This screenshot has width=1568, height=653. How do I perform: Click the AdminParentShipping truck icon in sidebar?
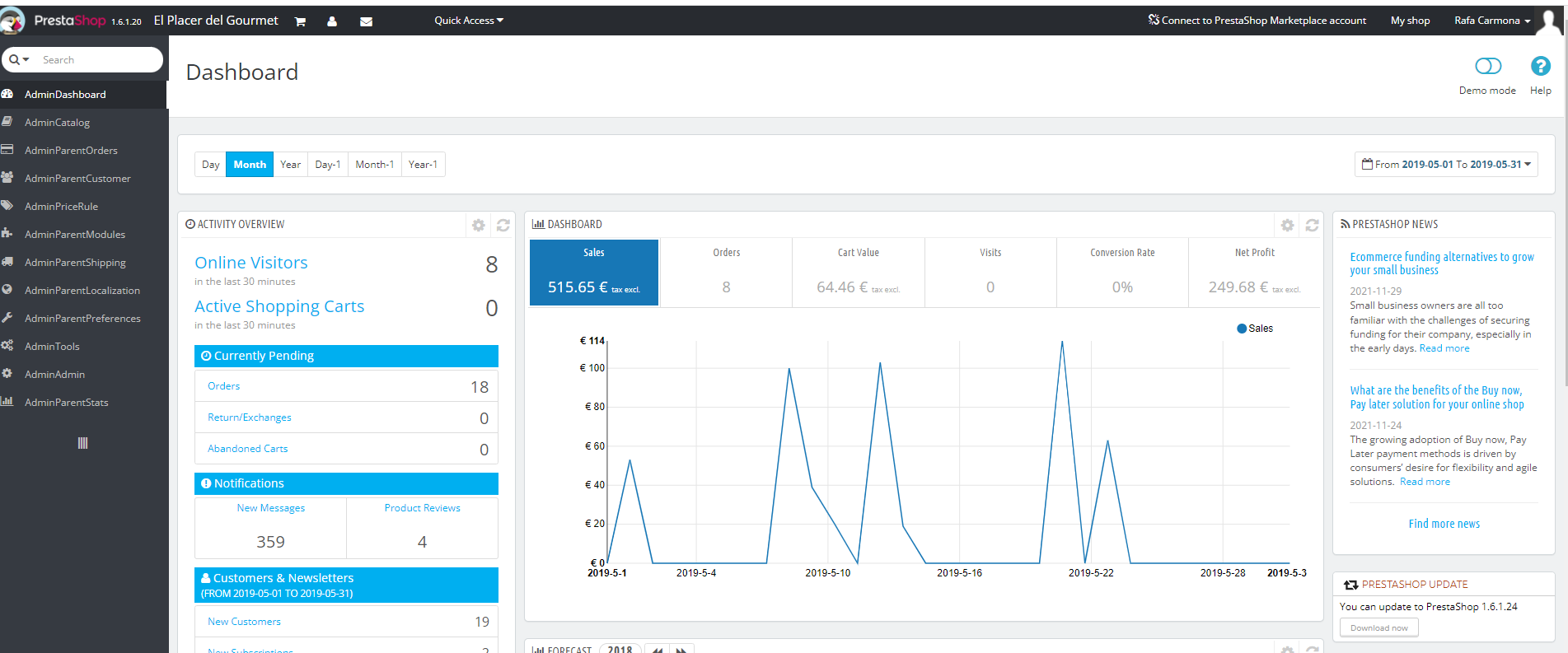[7, 262]
